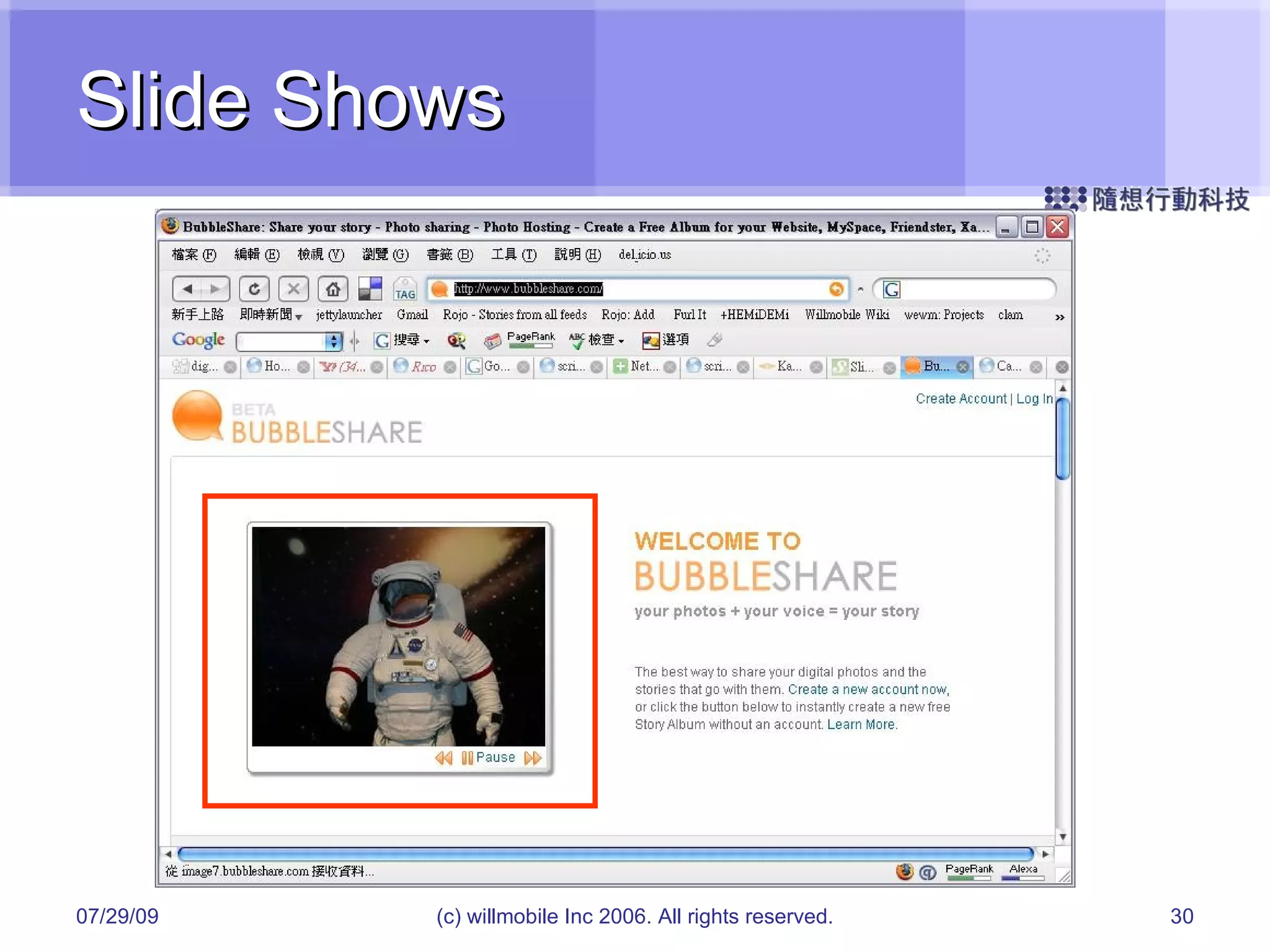Close the Bu... BubbleShare tab

tap(962, 367)
